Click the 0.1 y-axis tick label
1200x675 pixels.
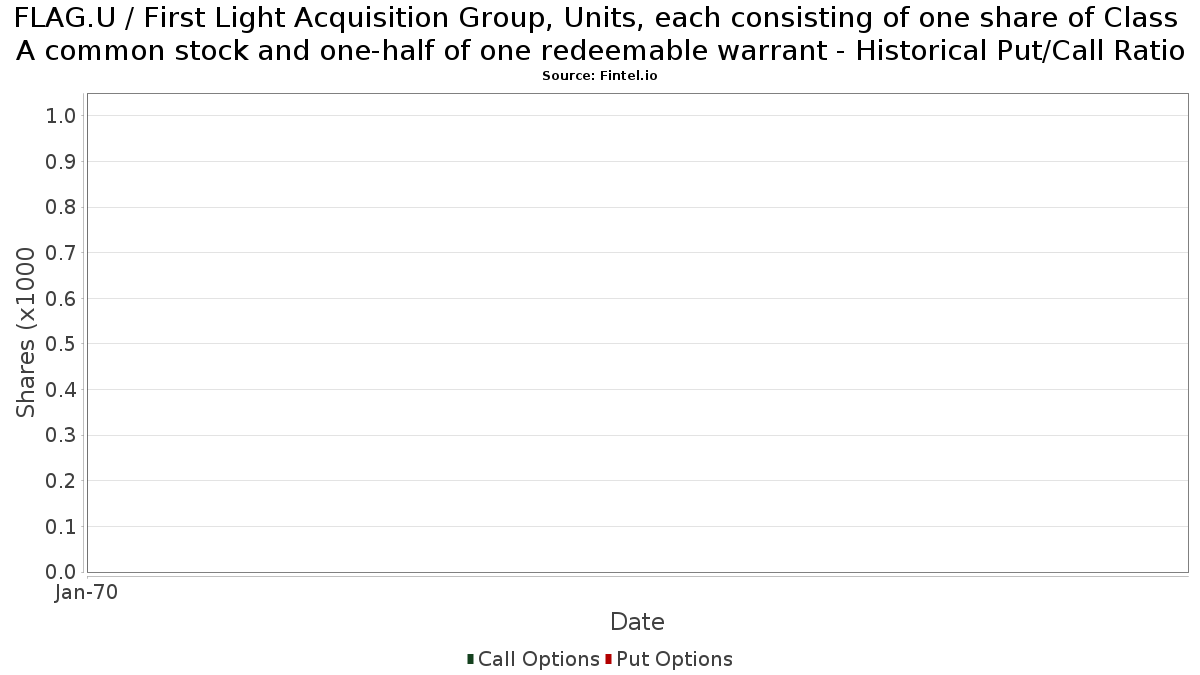coord(61,526)
